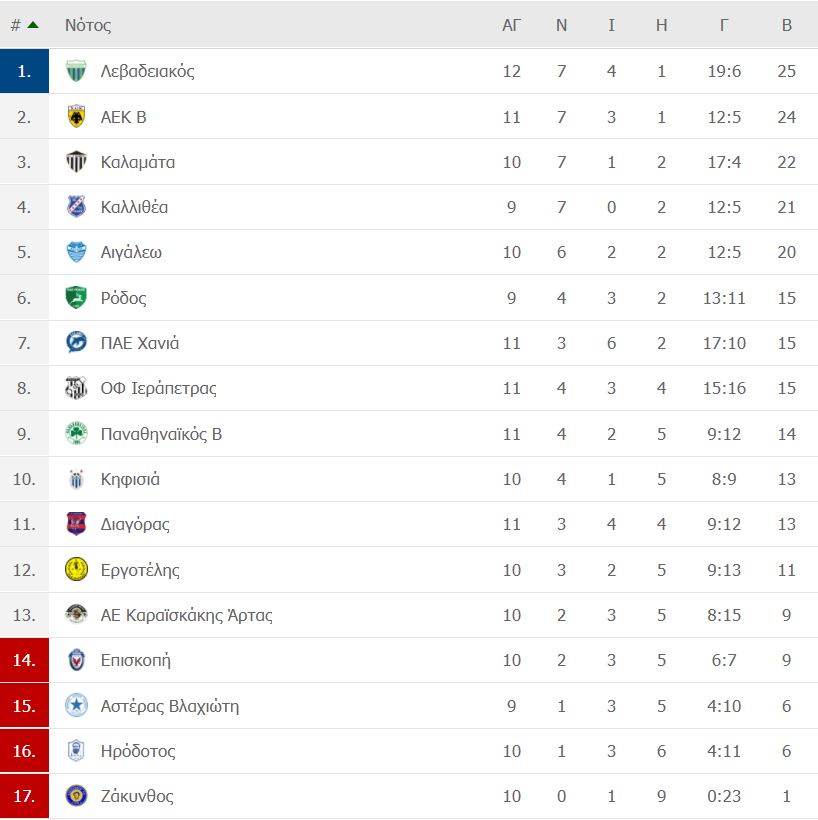Select the Νότος group header
Screen dimensions: 818x820
[88, 25]
